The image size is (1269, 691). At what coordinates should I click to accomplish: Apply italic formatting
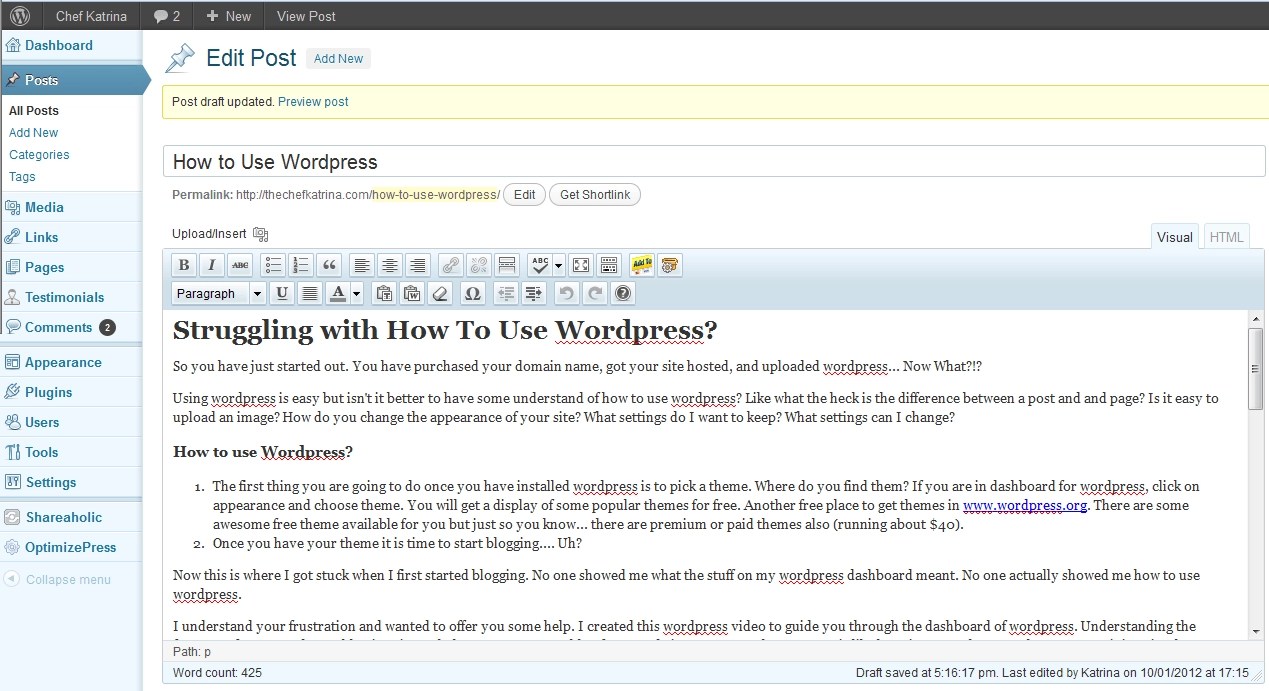pyautogui.click(x=211, y=265)
